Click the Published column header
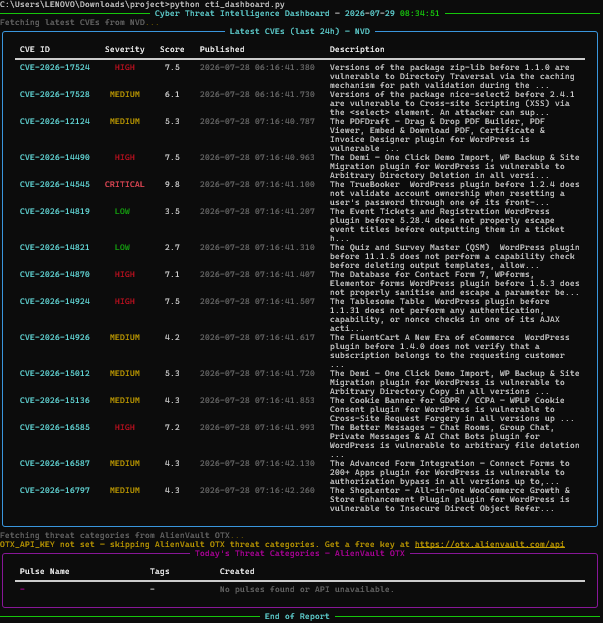603x623 pixels. 222,49
